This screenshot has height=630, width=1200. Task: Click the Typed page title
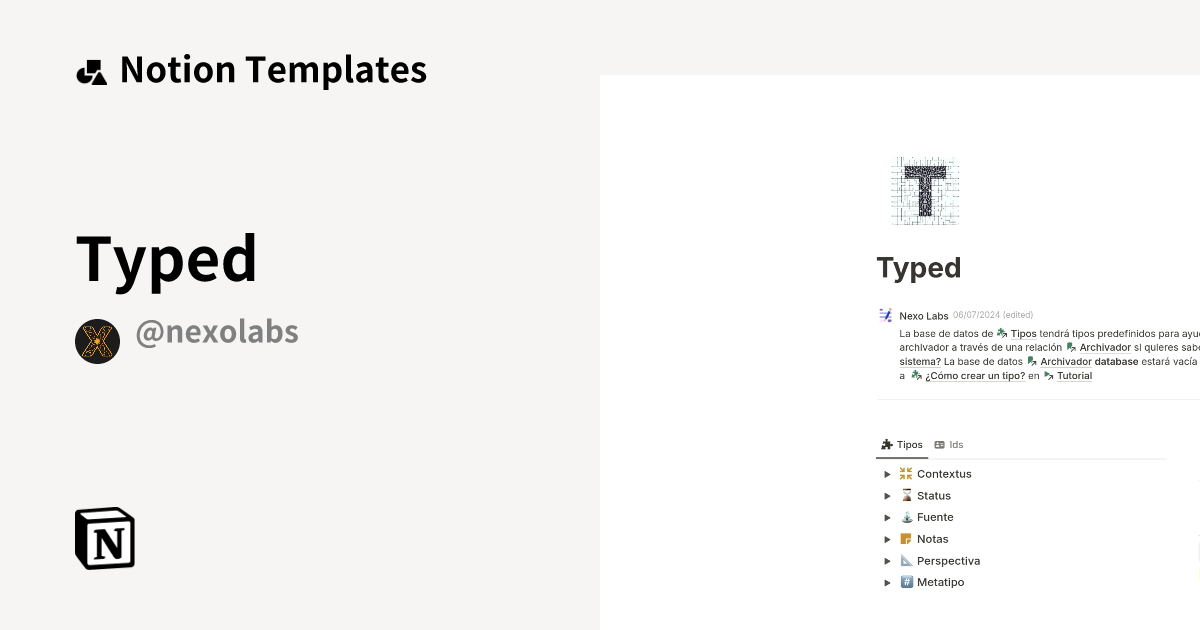pyautogui.click(x=918, y=267)
